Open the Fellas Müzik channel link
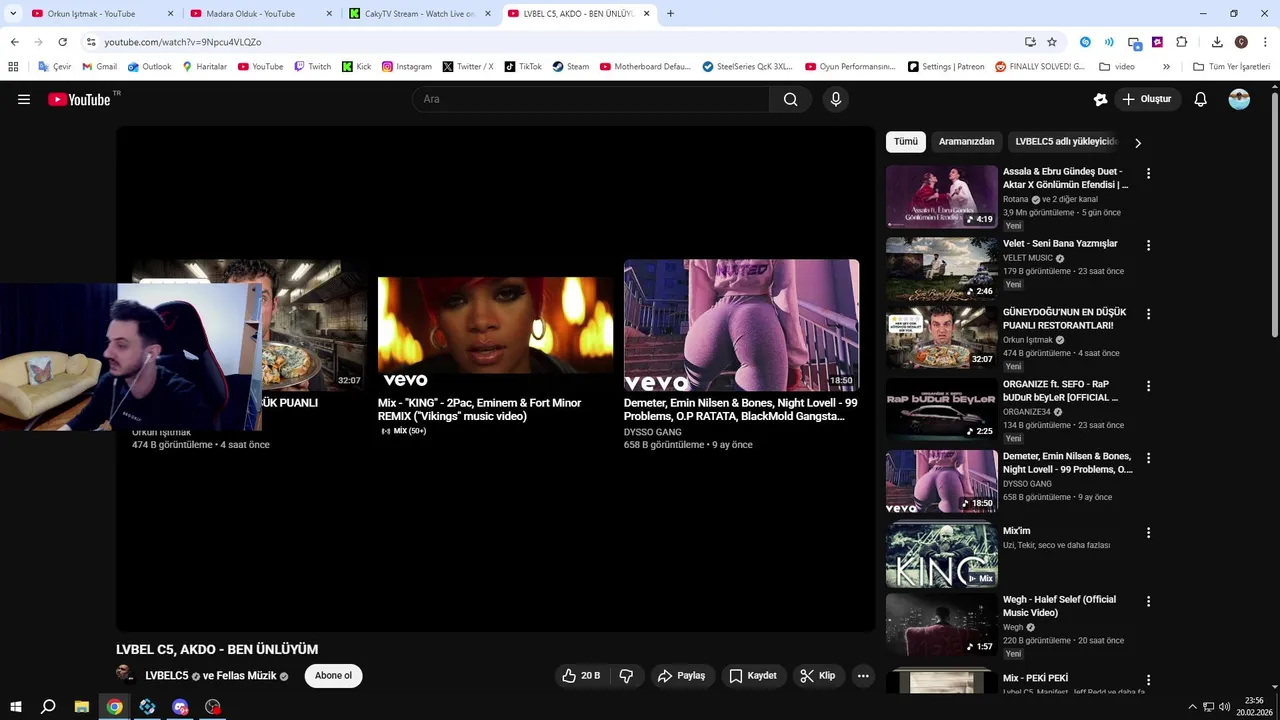This screenshot has width=1280, height=720. tap(245, 676)
